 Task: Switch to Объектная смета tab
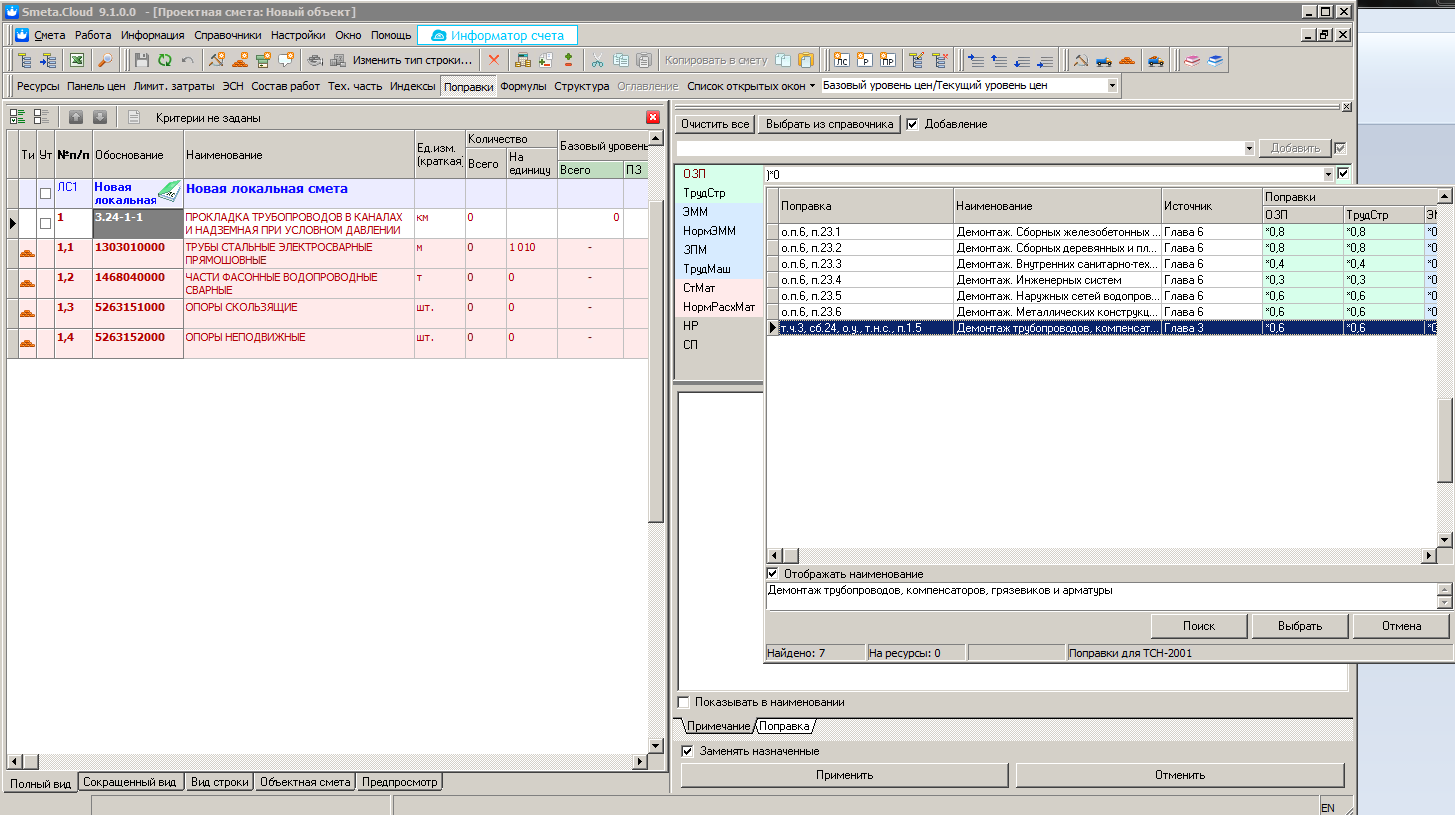305,782
